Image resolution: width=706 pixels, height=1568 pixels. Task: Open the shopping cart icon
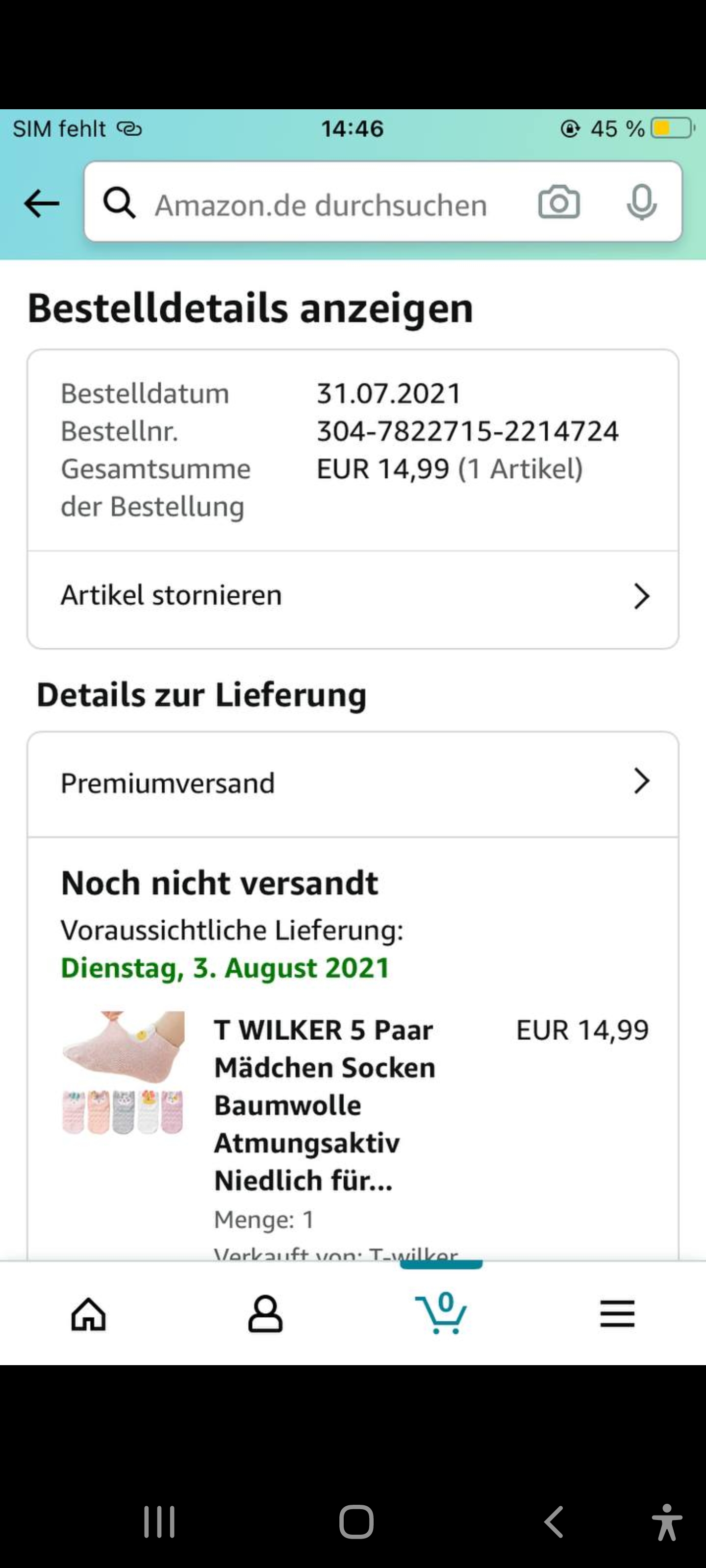[x=441, y=1314]
